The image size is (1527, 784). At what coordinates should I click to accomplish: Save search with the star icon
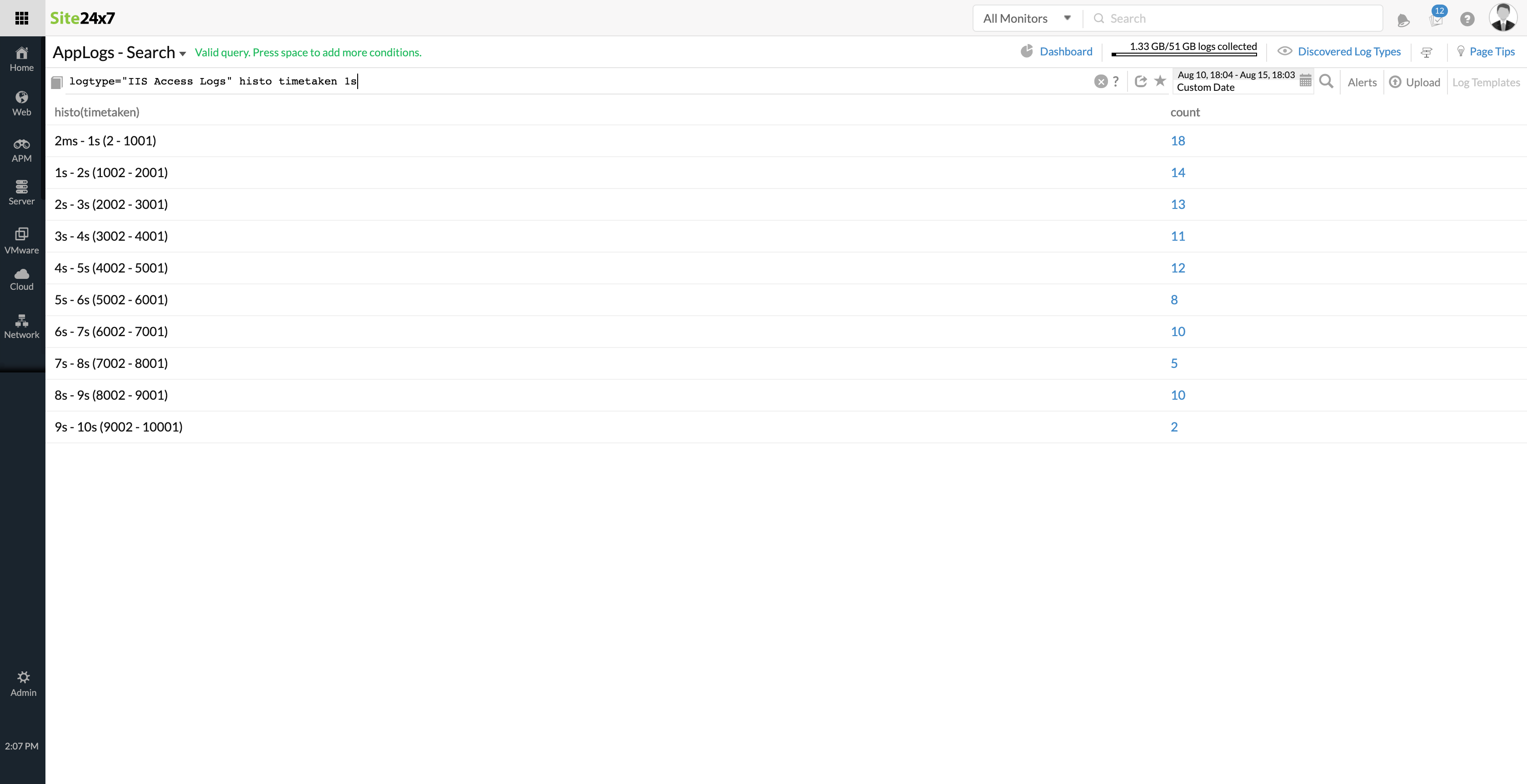1160,80
